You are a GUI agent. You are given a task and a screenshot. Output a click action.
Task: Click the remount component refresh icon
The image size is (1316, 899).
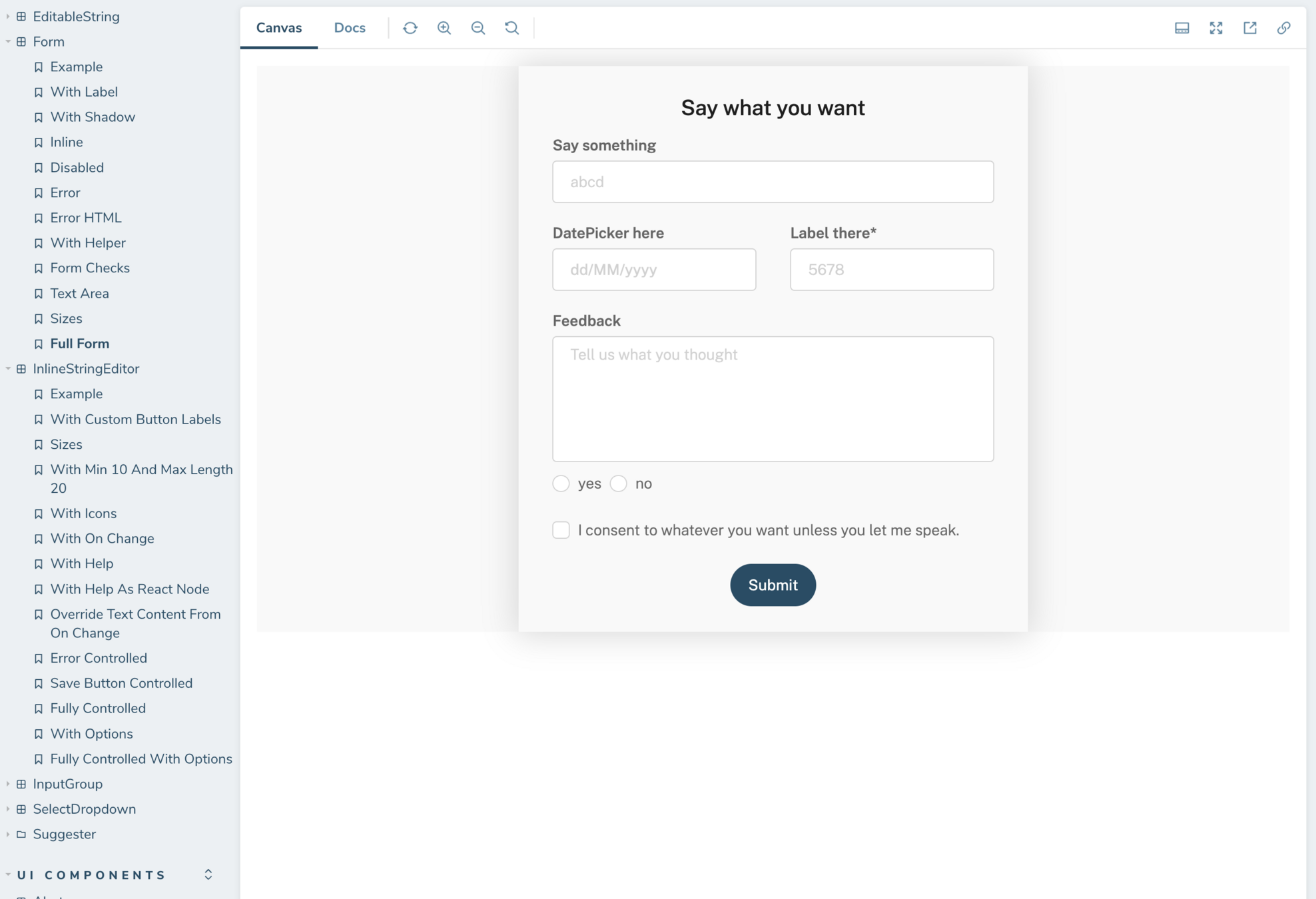(x=410, y=28)
